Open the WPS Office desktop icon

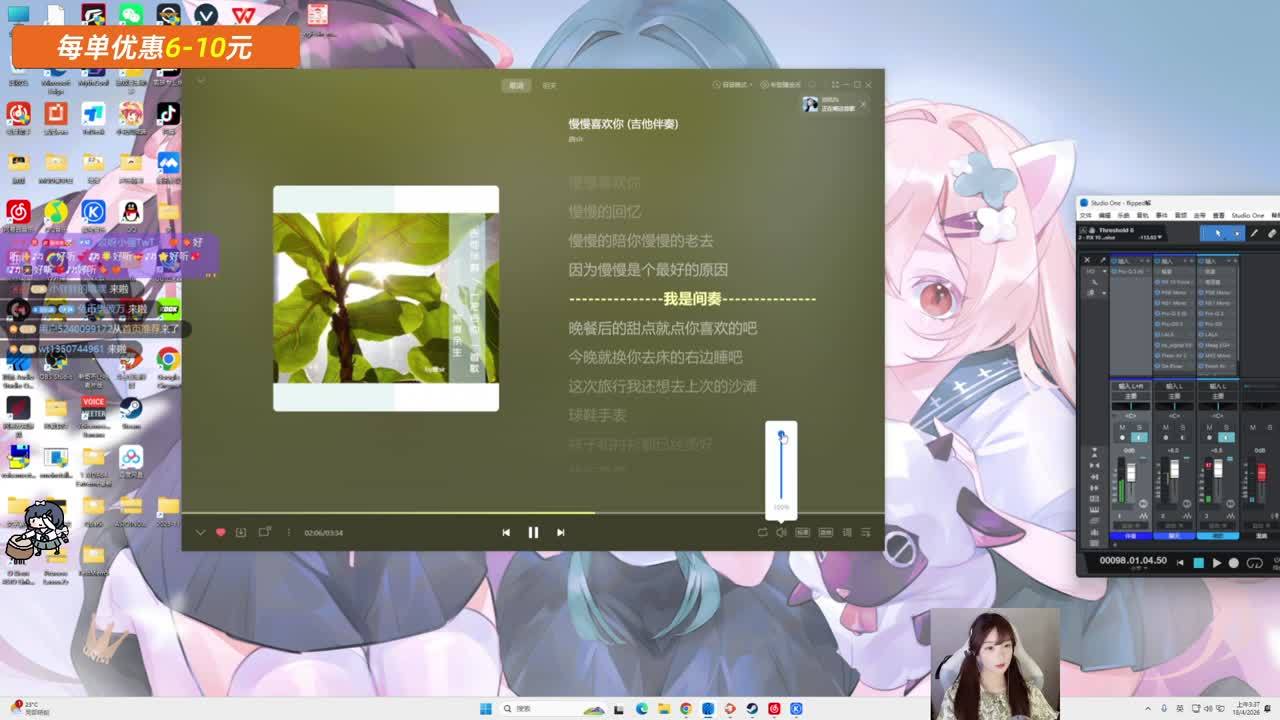[x=243, y=15]
